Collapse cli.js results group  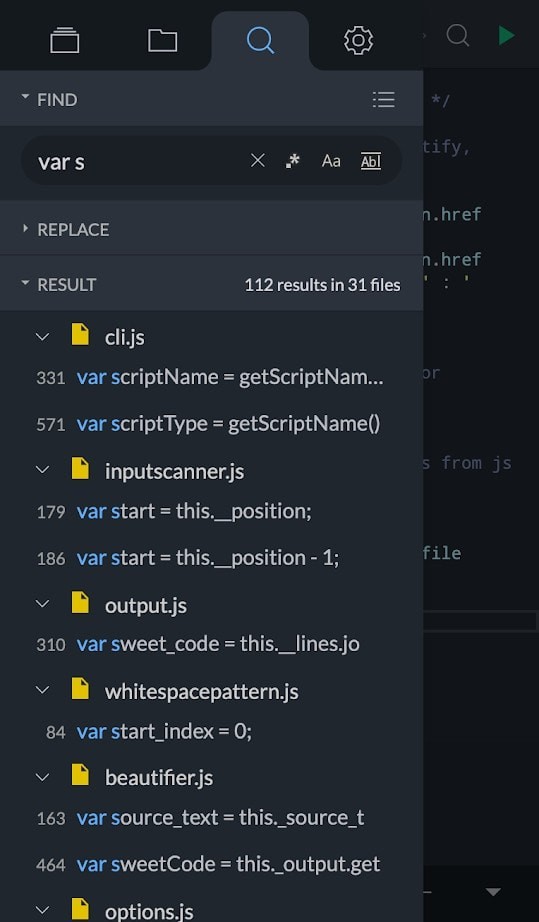(x=42, y=337)
